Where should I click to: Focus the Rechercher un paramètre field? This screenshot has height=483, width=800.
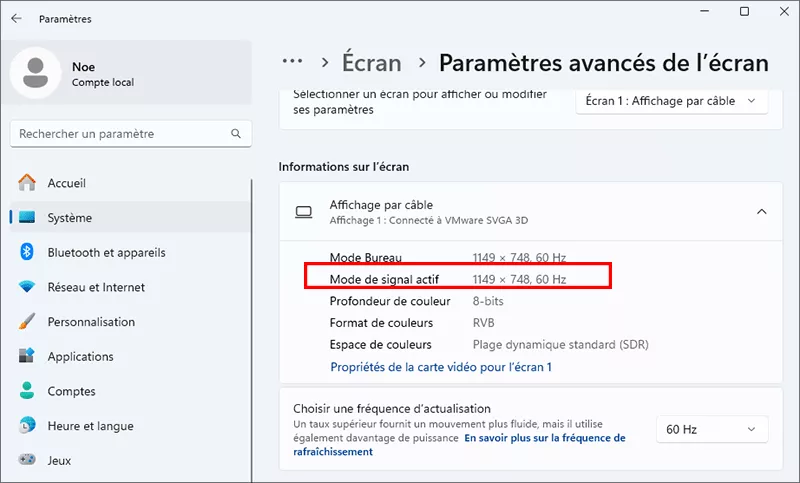pyautogui.click(x=131, y=134)
